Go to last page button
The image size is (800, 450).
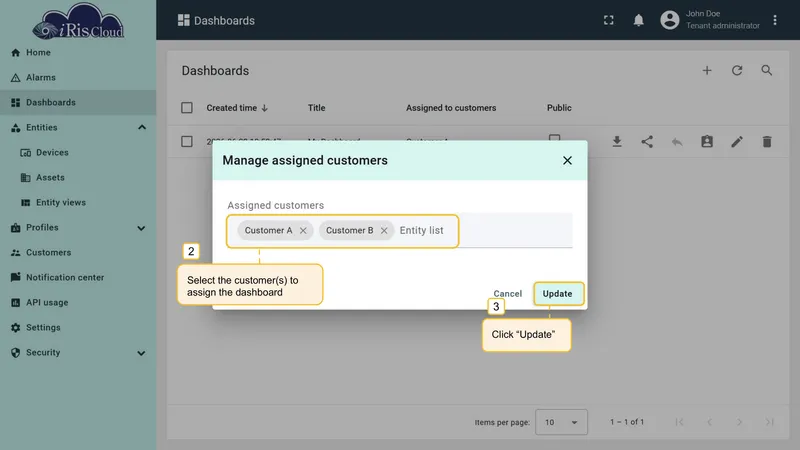click(x=769, y=422)
